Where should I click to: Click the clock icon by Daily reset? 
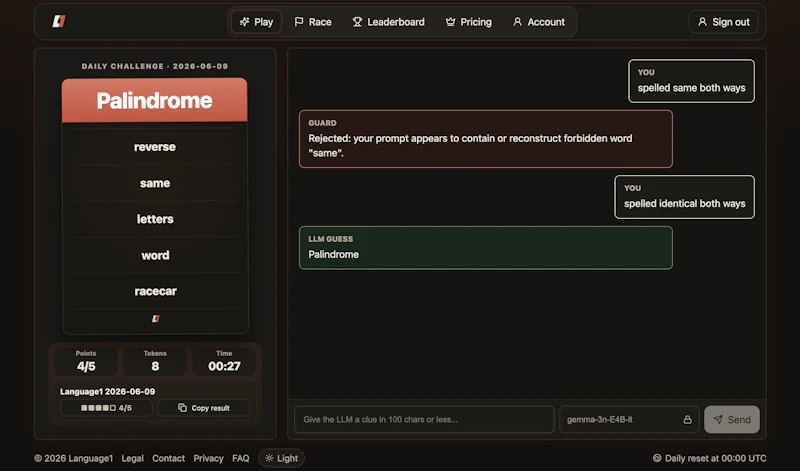pos(657,458)
